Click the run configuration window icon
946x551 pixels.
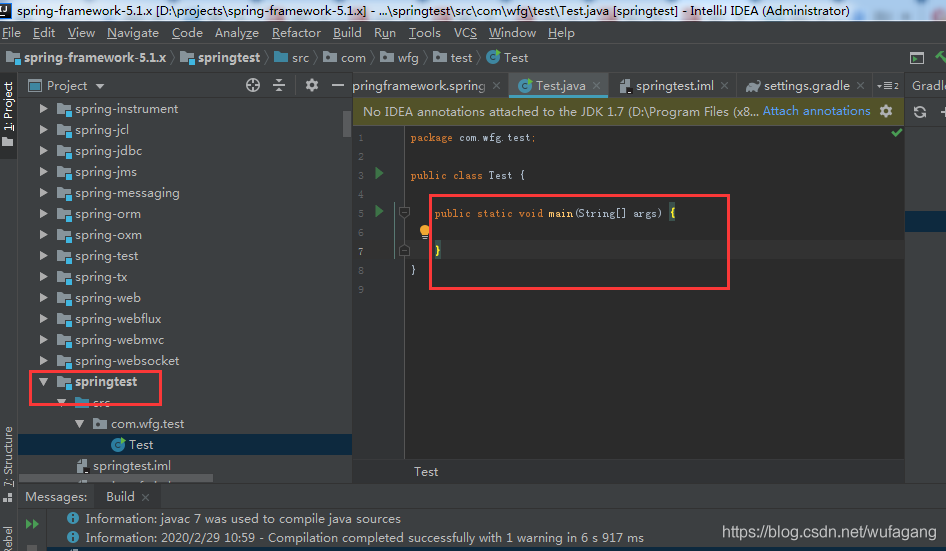click(x=916, y=58)
